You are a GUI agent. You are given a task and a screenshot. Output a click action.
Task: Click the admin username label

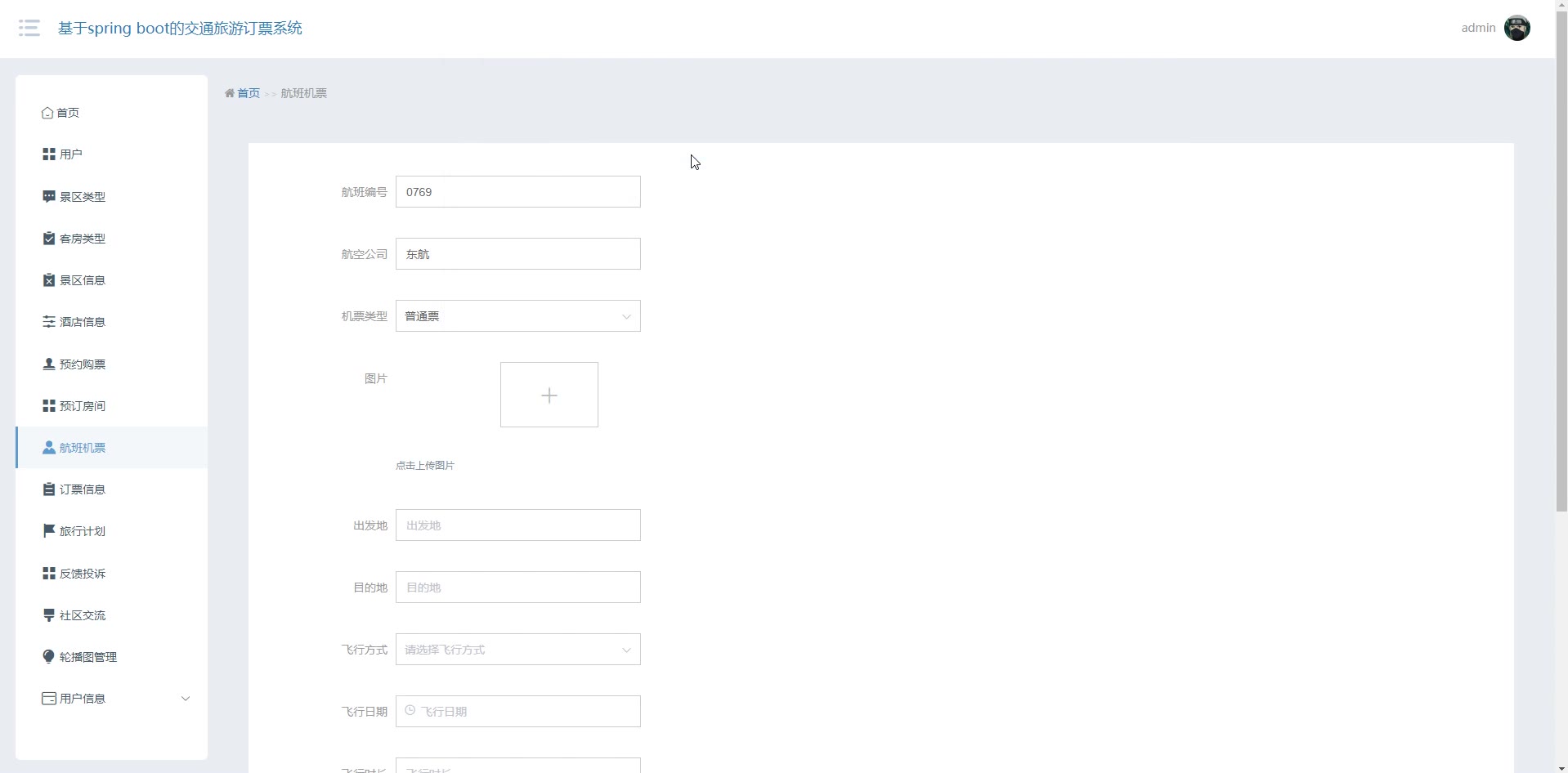pos(1478,28)
